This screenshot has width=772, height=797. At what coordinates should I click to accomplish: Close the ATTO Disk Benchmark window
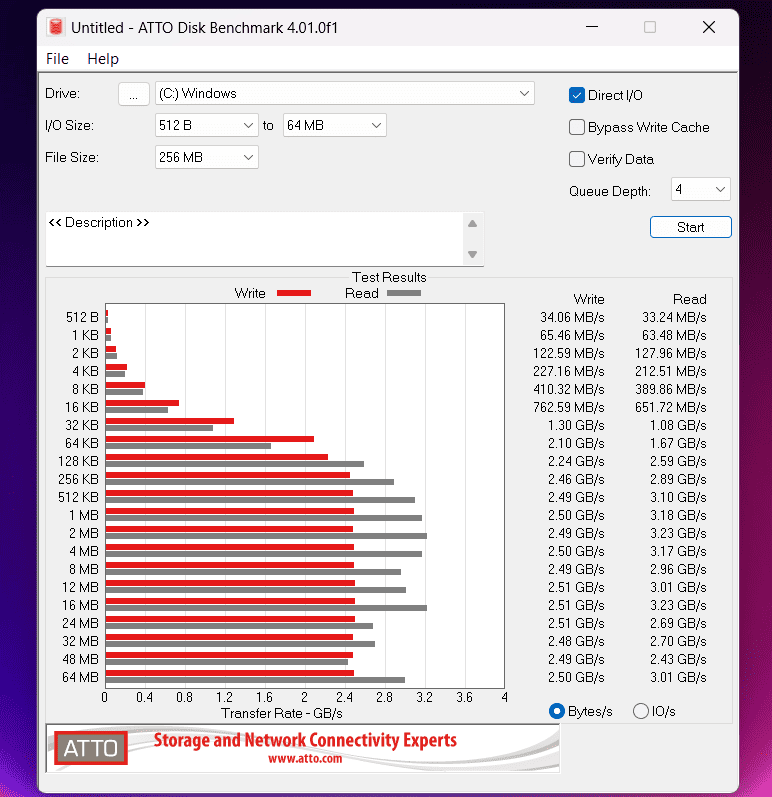coord(709,27)
